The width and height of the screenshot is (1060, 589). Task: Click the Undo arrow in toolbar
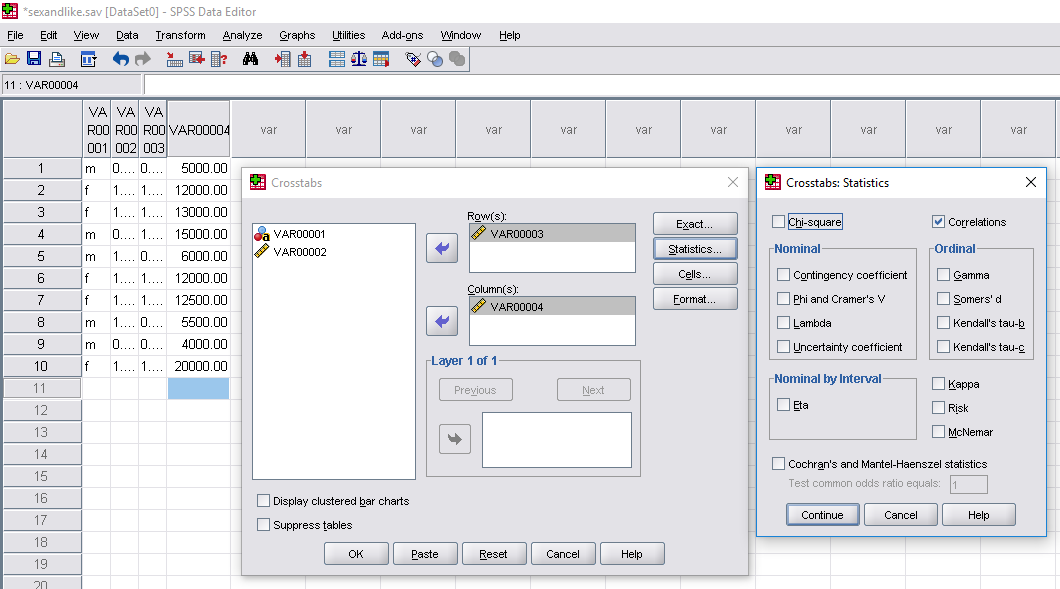click(121, 60)
